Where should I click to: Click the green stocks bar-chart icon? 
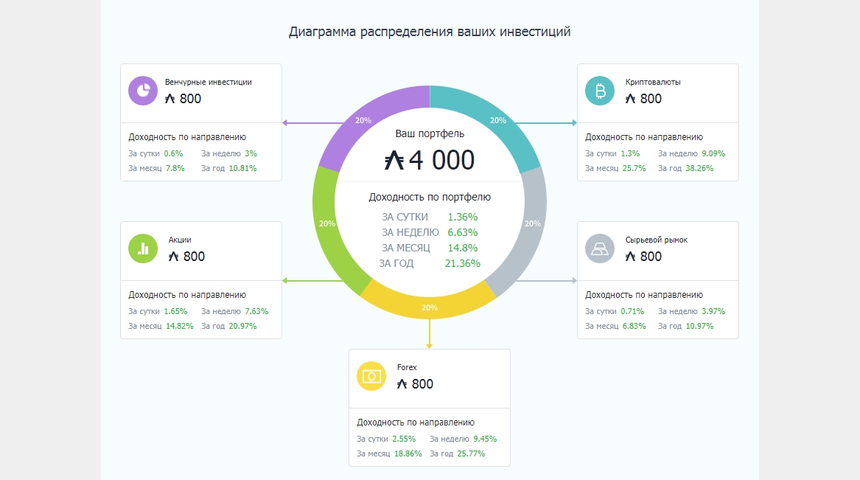point(143,249)
